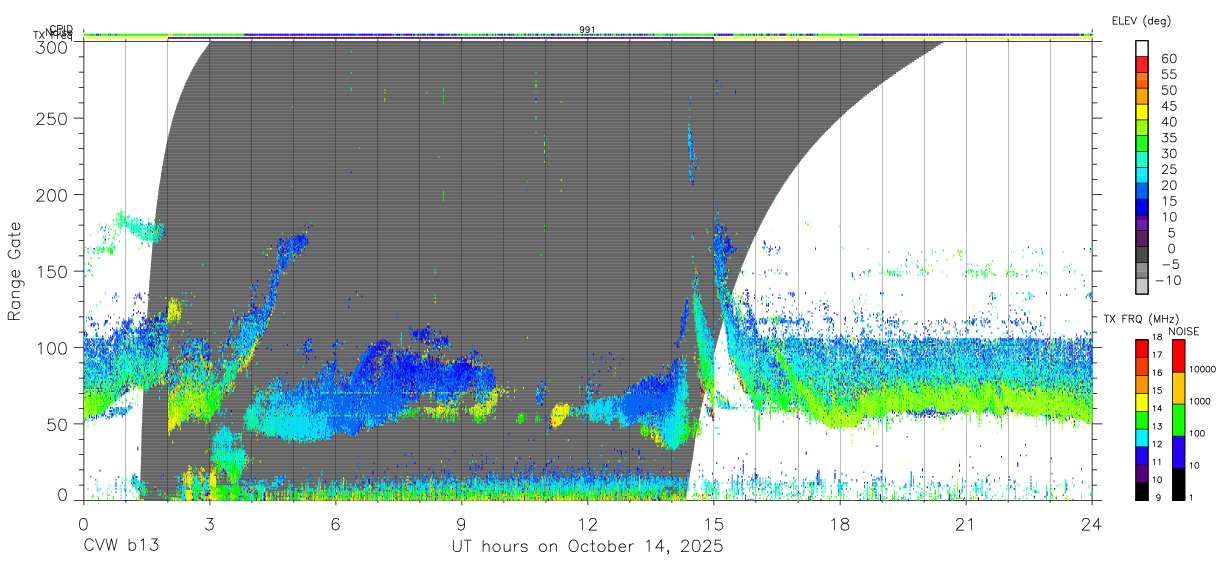Click the 'NOISE' colorbar title
The image size is (1228, 567).
click(1184, 331)
